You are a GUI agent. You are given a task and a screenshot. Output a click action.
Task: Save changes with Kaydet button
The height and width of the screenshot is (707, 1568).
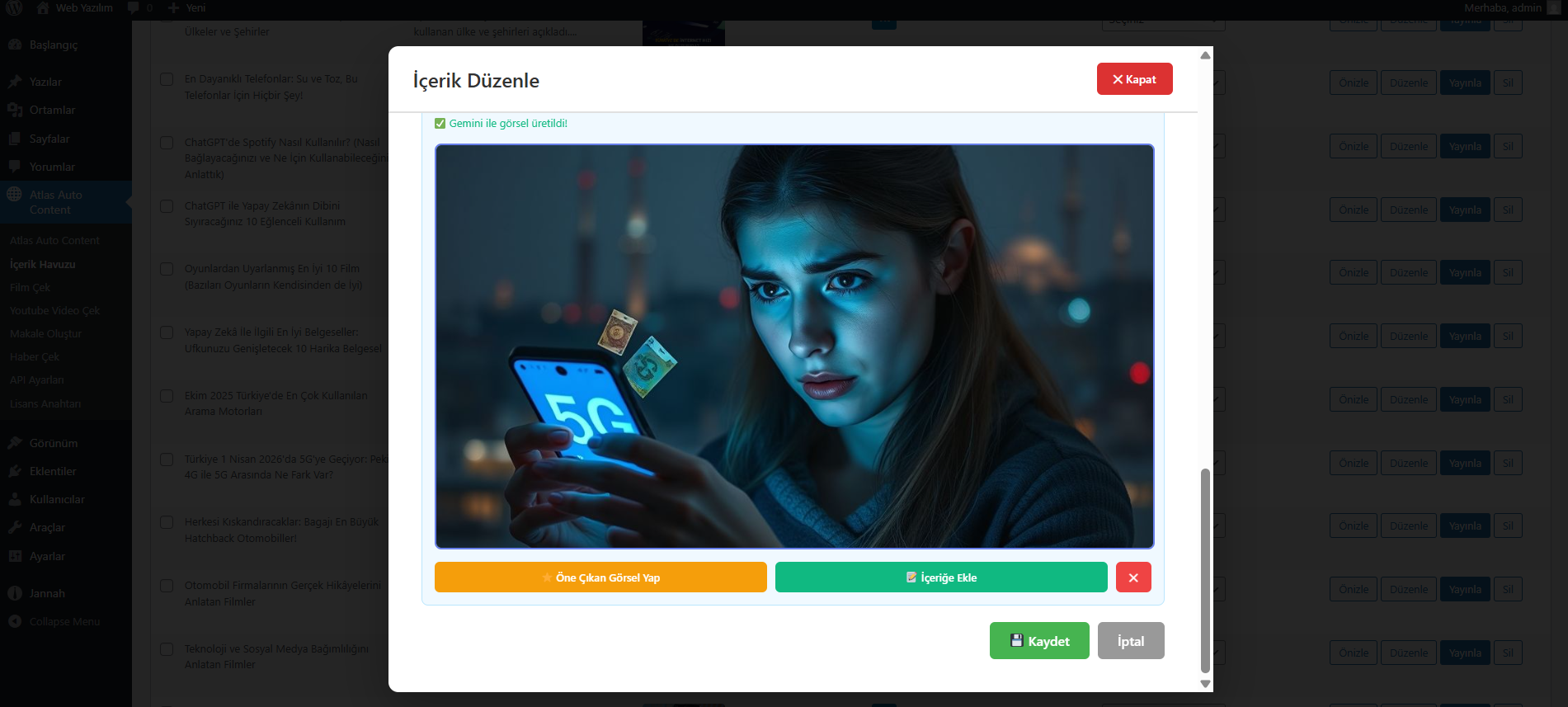pos(1039,641)
